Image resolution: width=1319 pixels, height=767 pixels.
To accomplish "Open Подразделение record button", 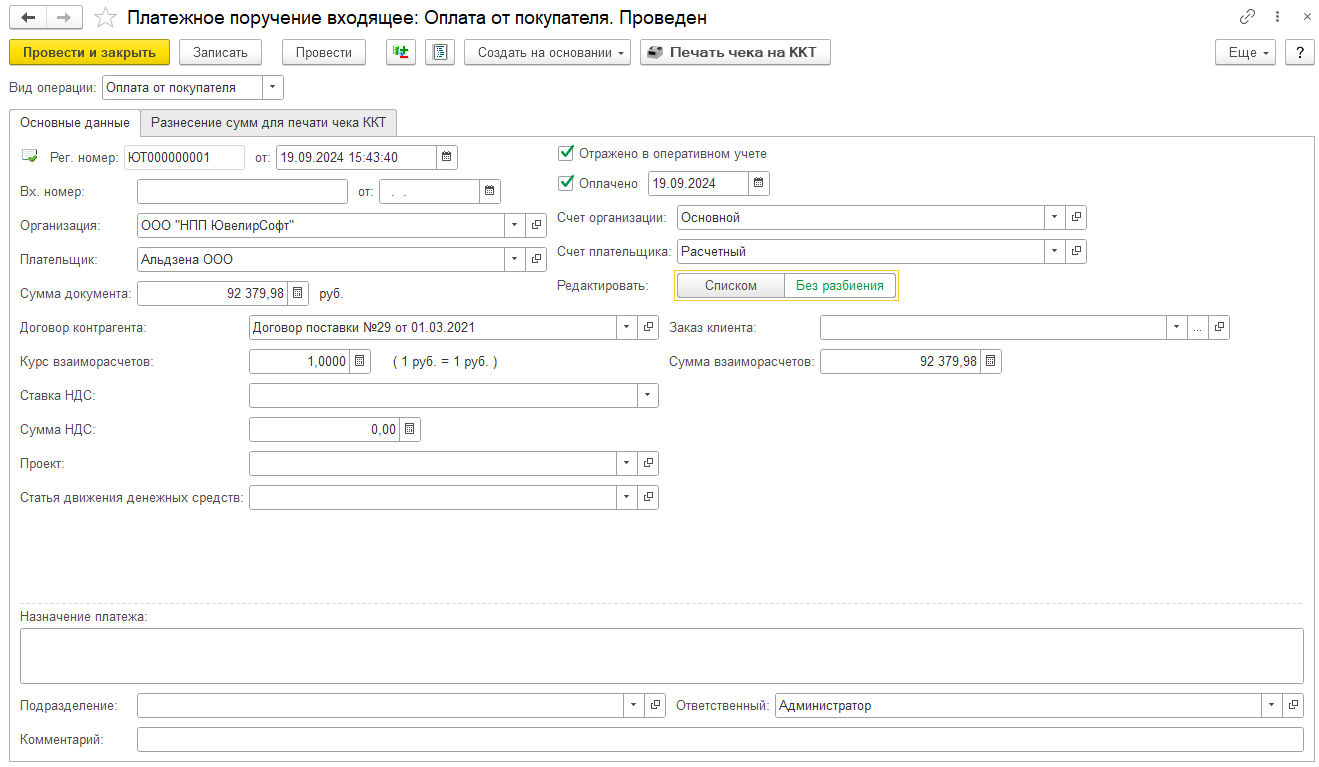I will [655, 705].
